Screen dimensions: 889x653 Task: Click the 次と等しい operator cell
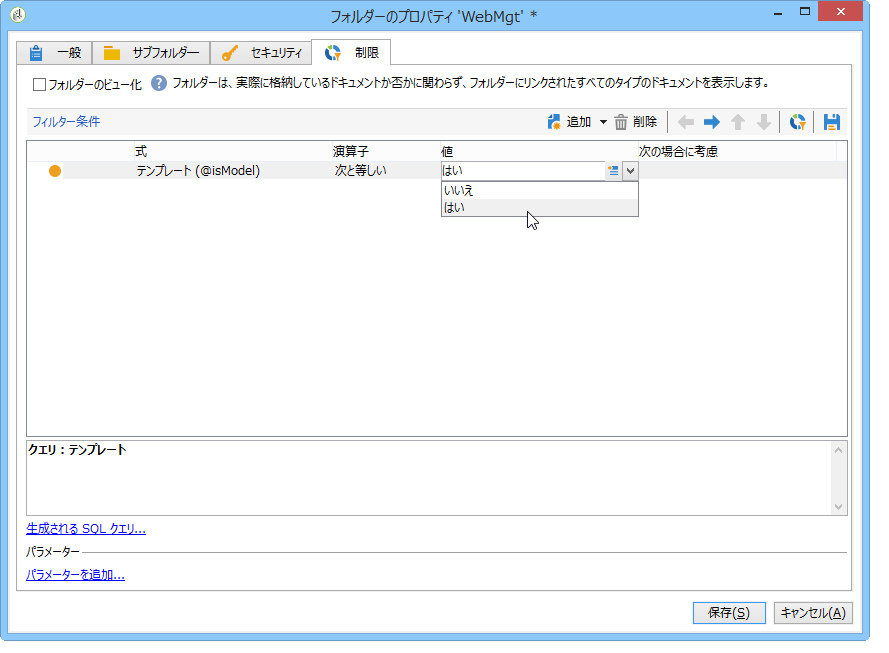[x=361, y=171]
